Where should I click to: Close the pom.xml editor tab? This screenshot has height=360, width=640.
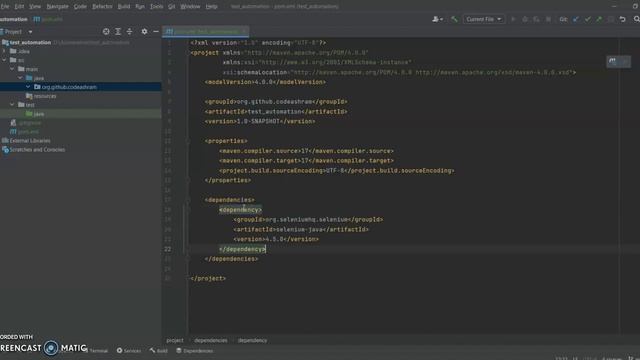click(x=244, y=31)
